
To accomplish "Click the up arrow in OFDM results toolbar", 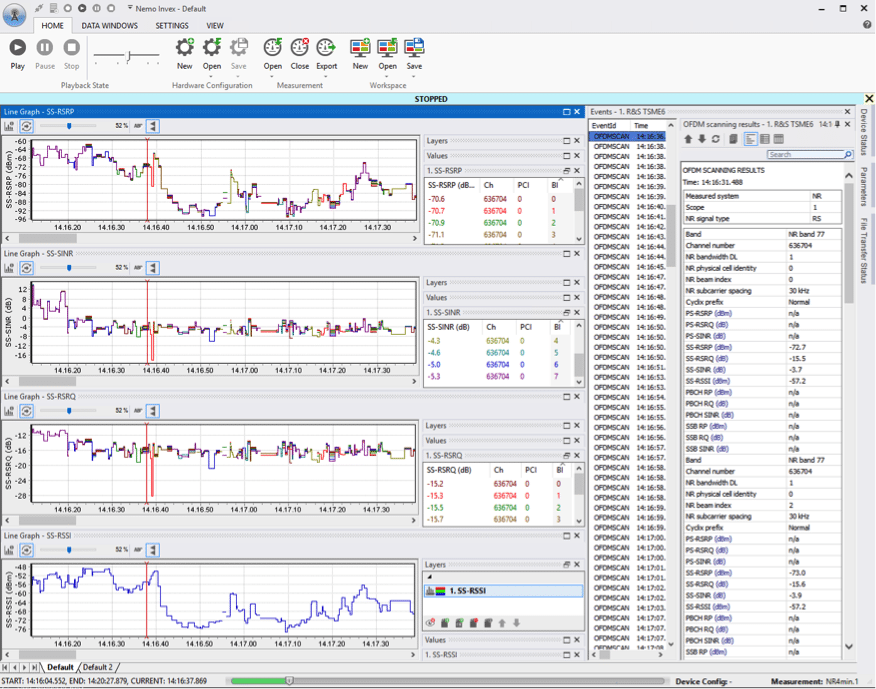I will (688, 139).
